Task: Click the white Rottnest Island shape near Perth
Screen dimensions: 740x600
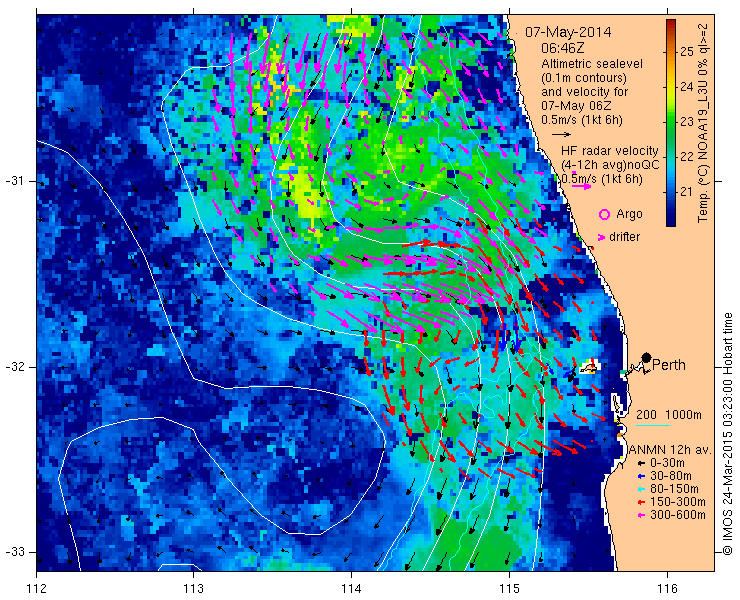Action: pyautogui.click(x=588, y=367)
